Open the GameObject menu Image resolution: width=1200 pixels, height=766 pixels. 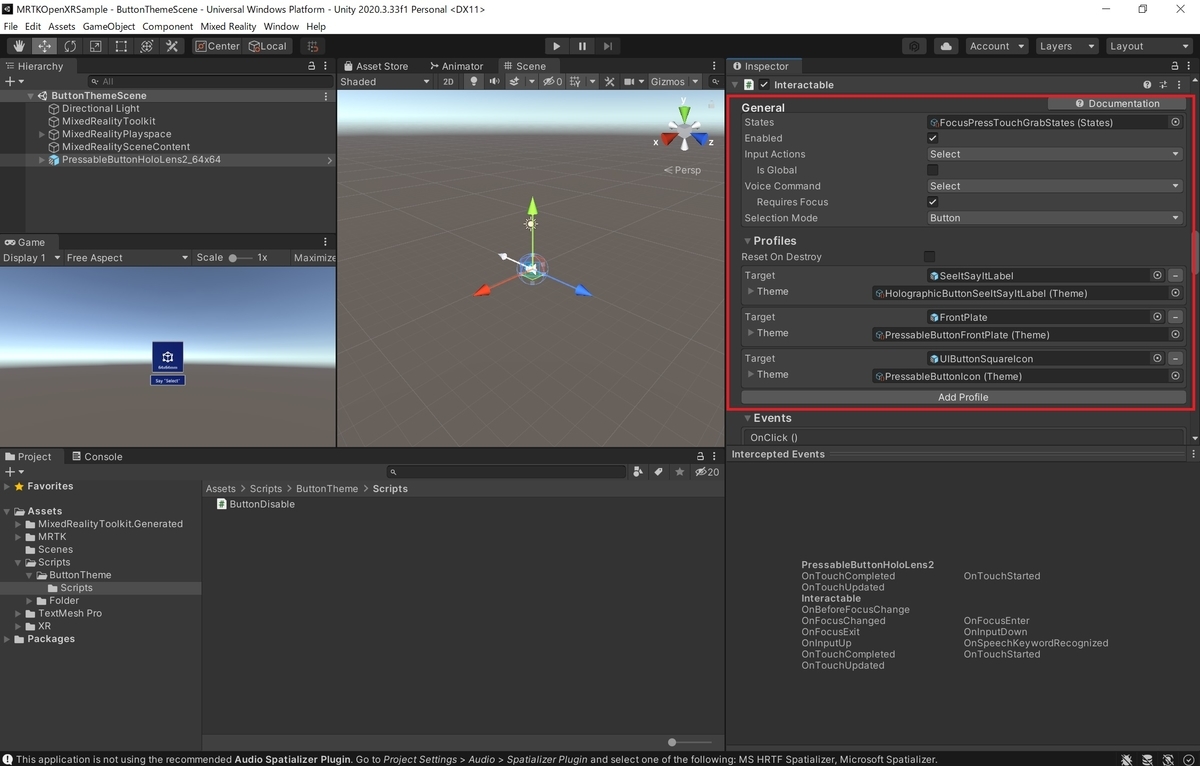pos(108,26)
